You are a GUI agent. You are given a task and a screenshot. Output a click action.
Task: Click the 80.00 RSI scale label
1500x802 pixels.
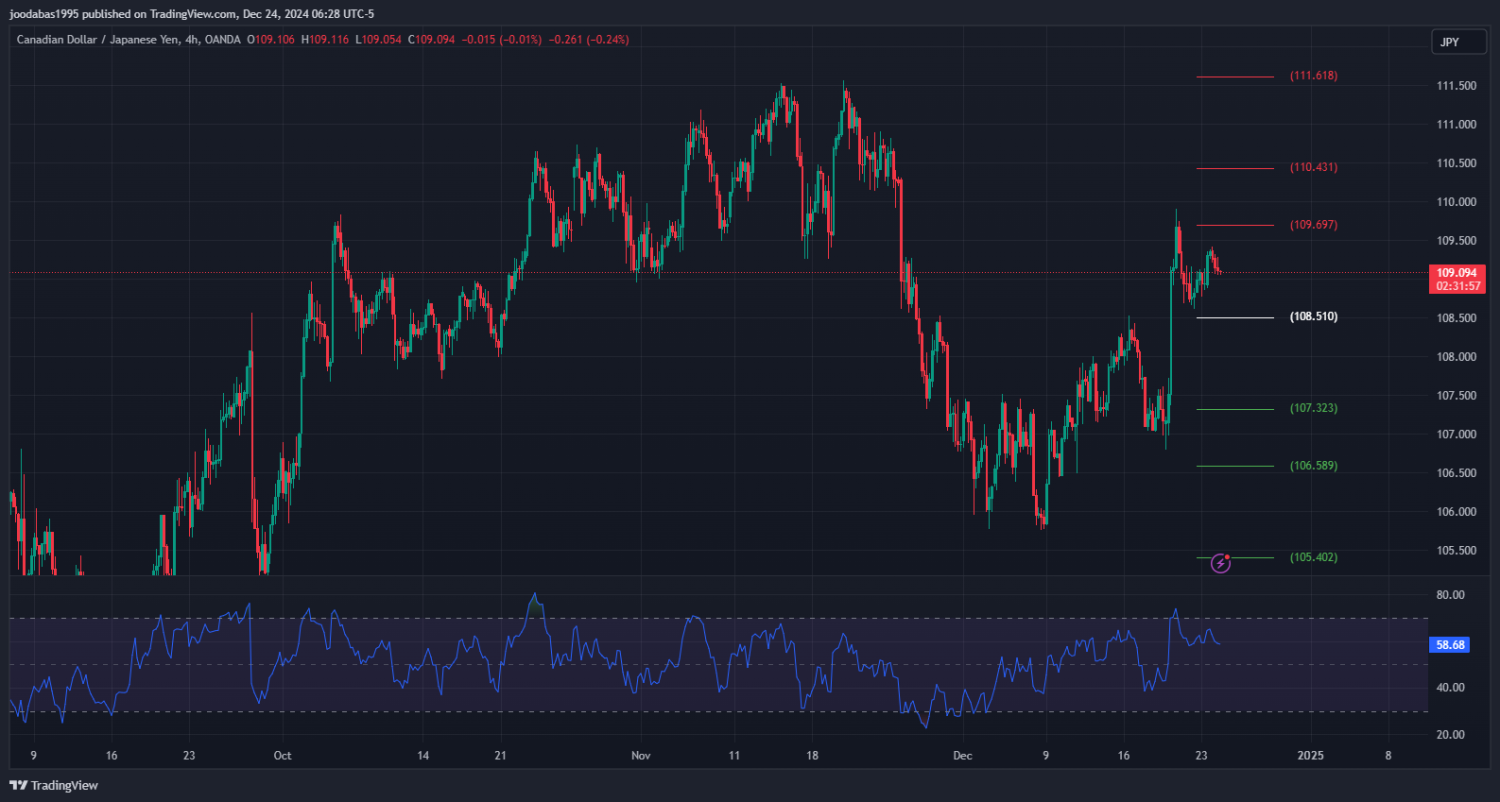tap(1450, 595)
